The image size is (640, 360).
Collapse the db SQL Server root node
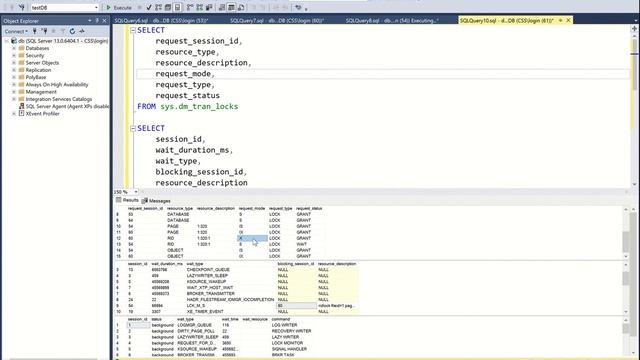[x=7, y=41]
